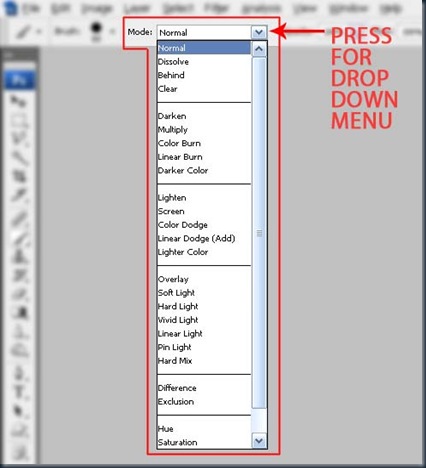Click the blue Ps logo in toolbox
This screenshot has width=426, height=468.
pos(19,80)
